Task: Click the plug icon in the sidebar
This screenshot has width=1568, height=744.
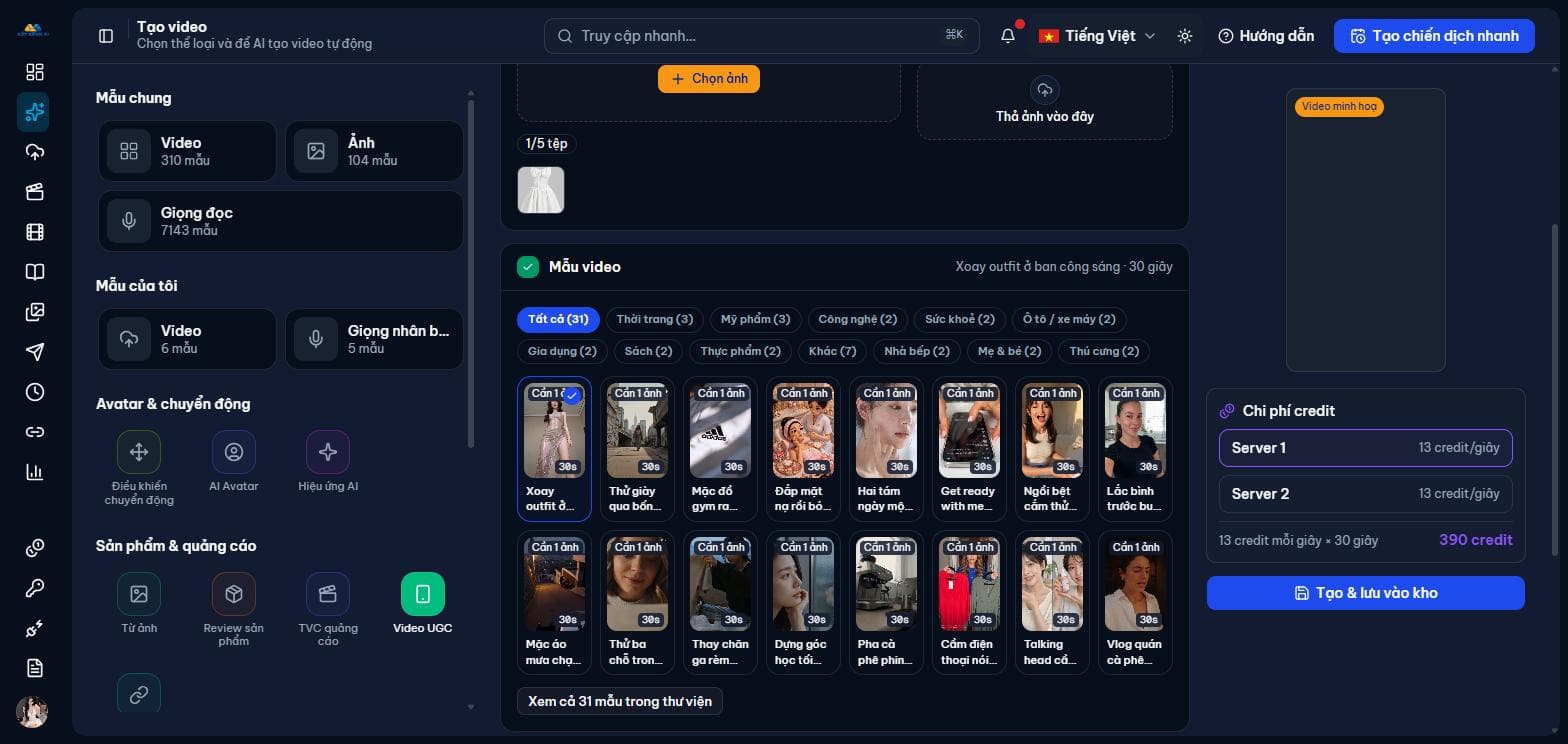Action: [35, 628]
